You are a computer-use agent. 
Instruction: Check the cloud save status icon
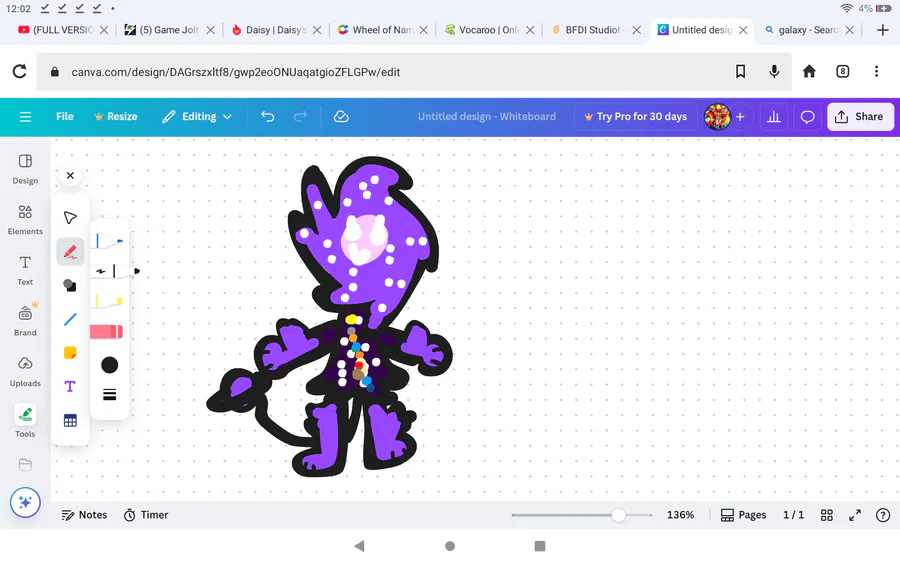[x=341, y=117]
